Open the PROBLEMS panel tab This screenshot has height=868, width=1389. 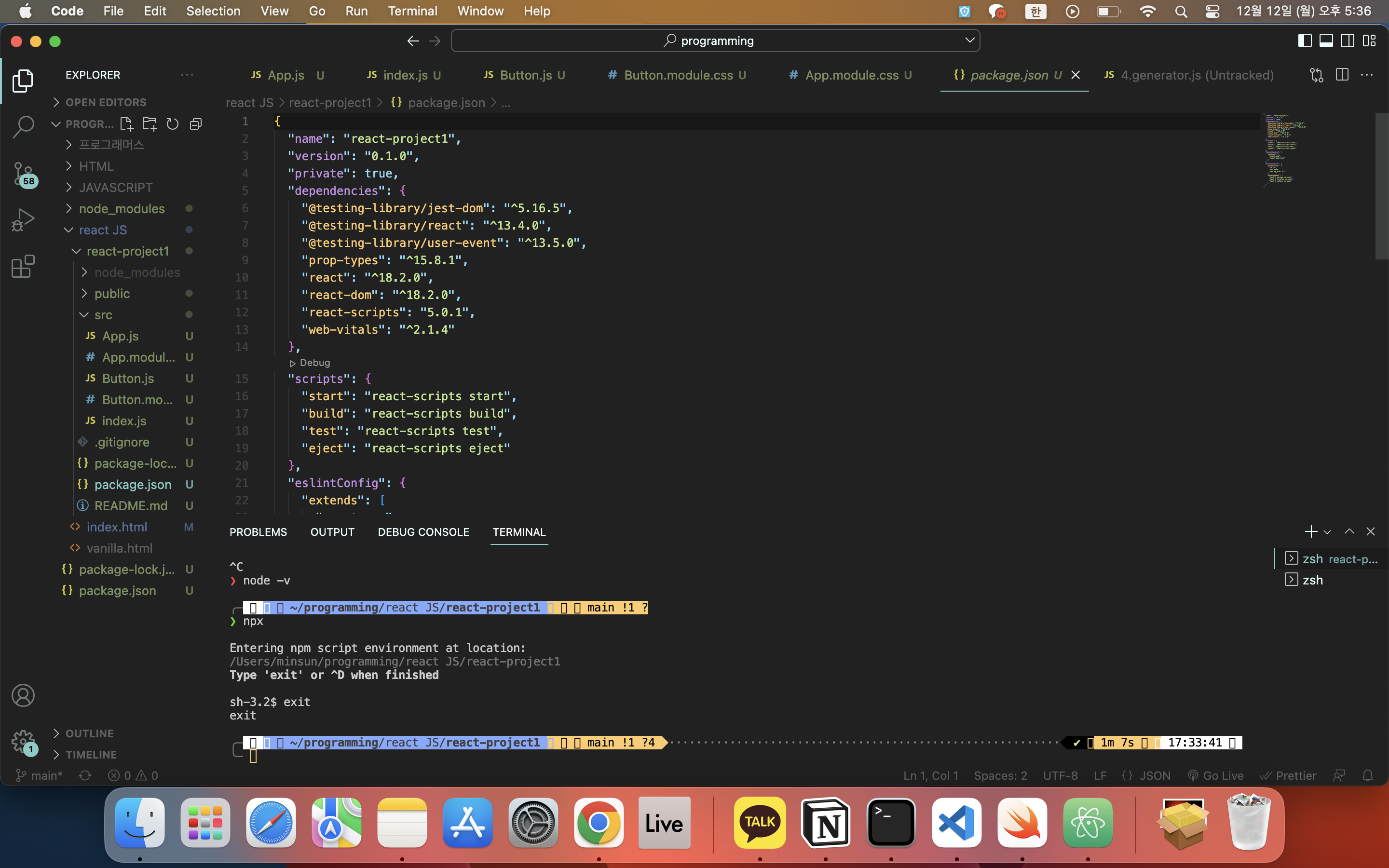click(x=258, y=531)
